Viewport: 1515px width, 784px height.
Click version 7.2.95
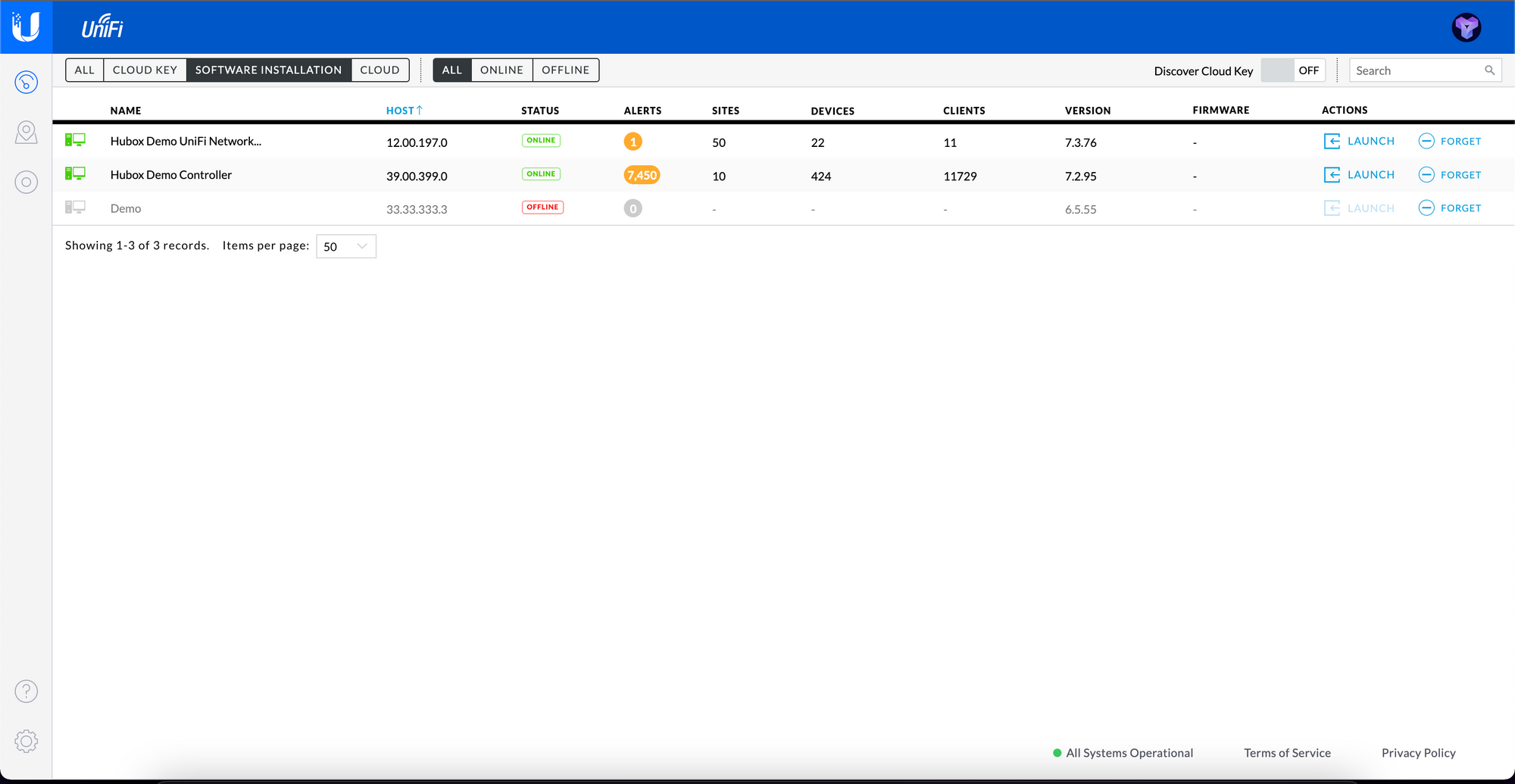(x=1080, y=176)
